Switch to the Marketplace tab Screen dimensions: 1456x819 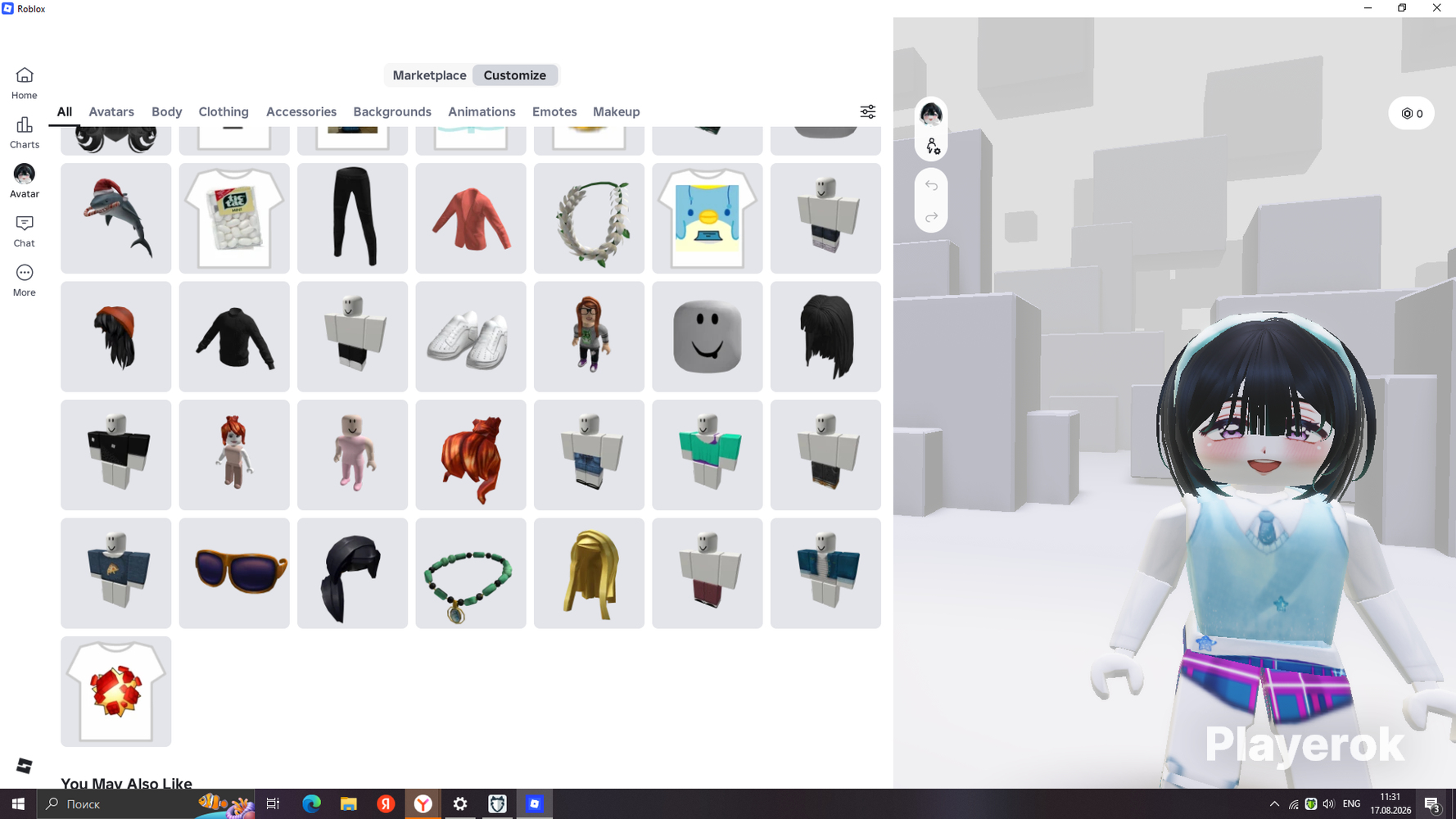tap(429, 75)
